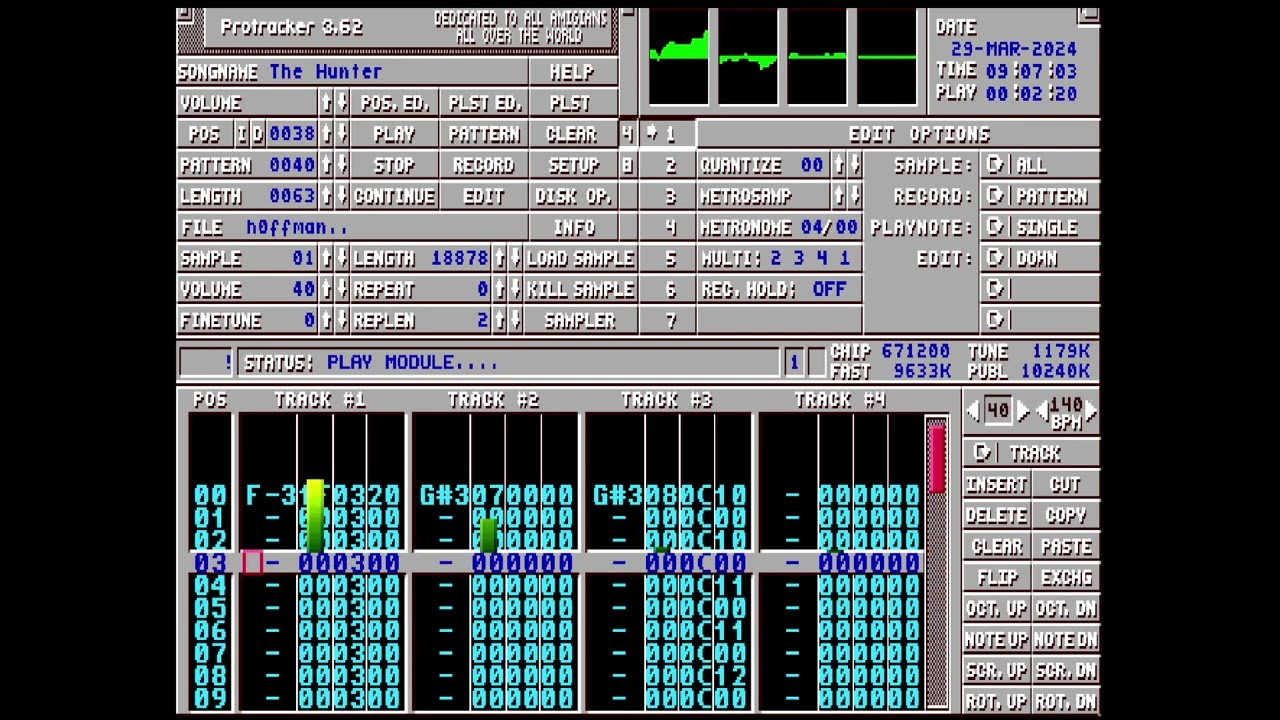Switch to edit options page 7

(x=668, y=320)
